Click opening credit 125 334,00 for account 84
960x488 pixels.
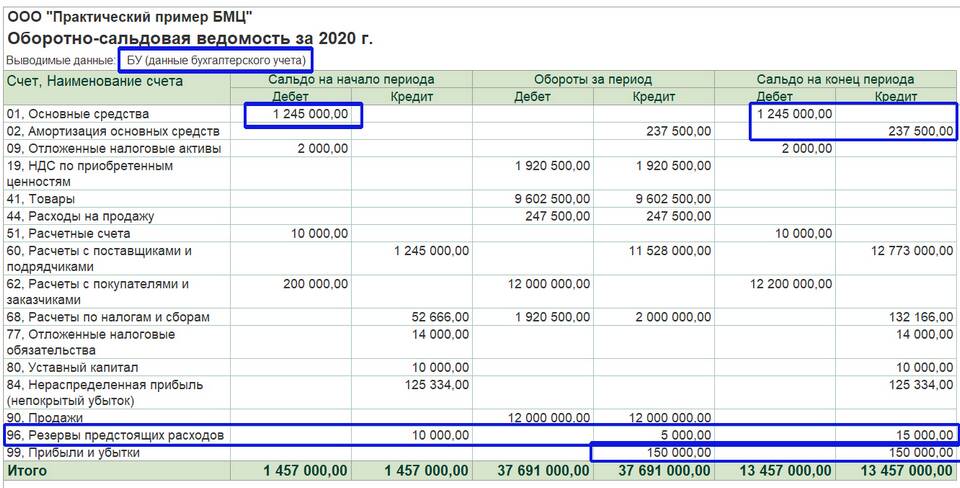[x=437, y=385]
